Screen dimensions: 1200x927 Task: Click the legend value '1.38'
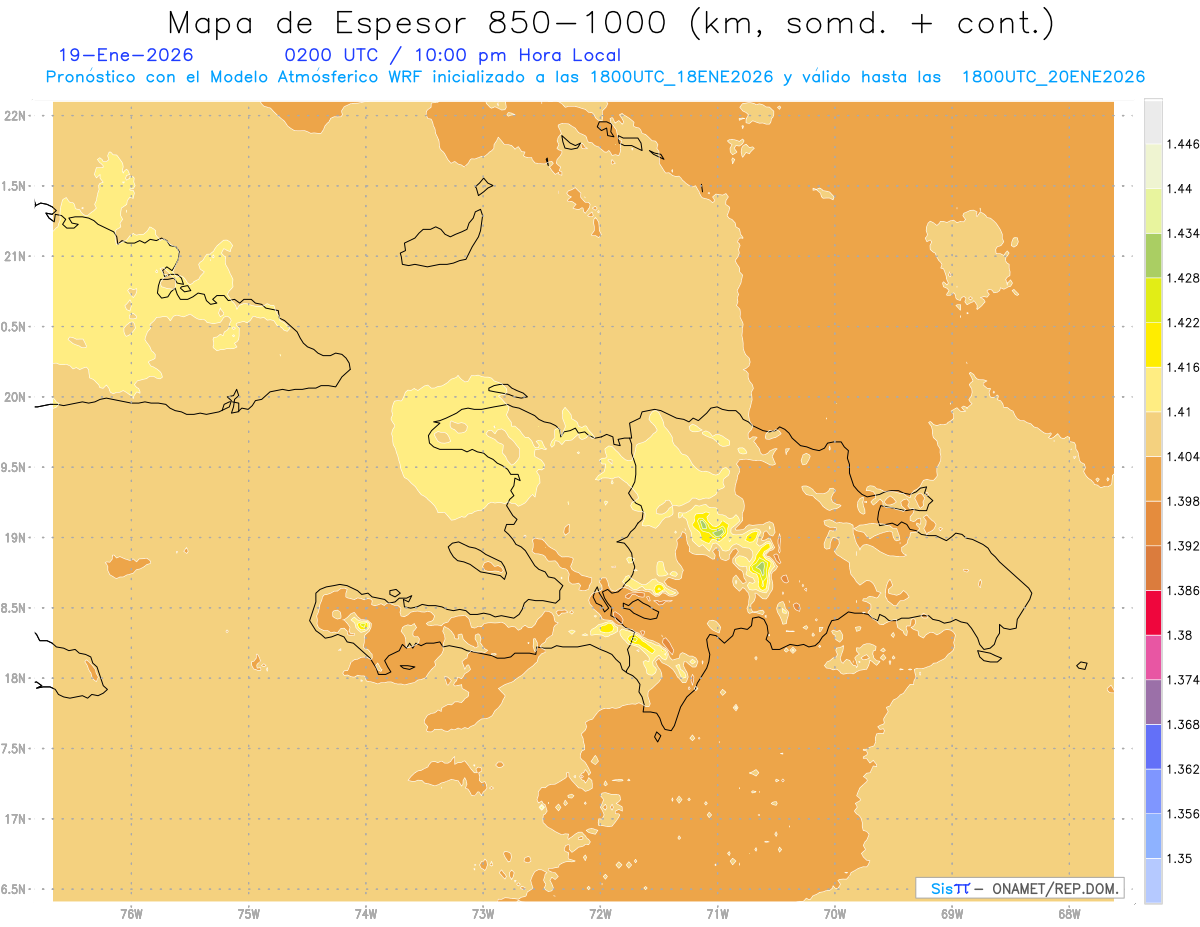(x=1181, y=635)
